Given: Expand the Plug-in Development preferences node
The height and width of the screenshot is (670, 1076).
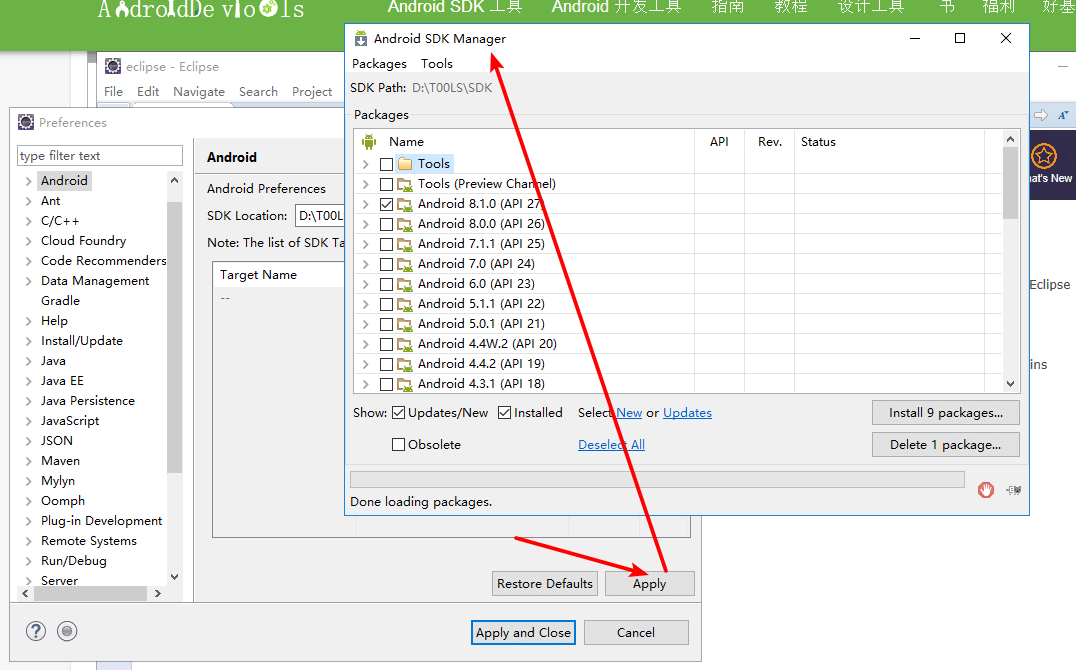Looking at the screenshot, I should pyautogui.click(x=28, y=521).
